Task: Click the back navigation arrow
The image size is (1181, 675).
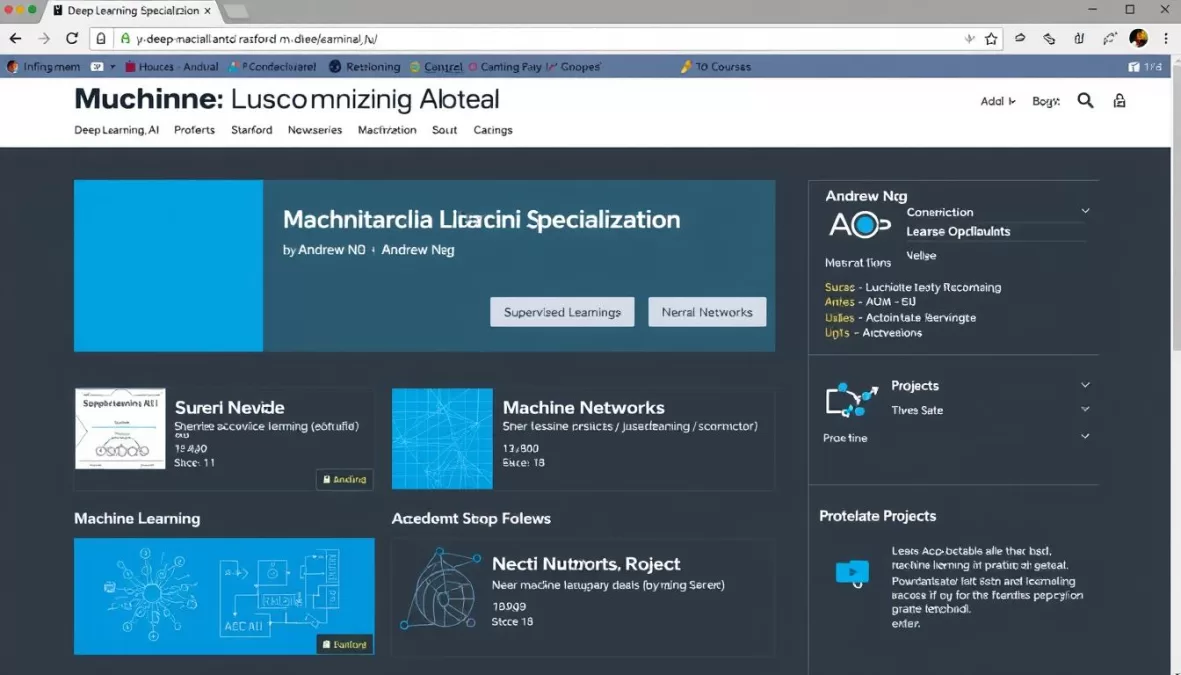Action: tap(15, 38)
